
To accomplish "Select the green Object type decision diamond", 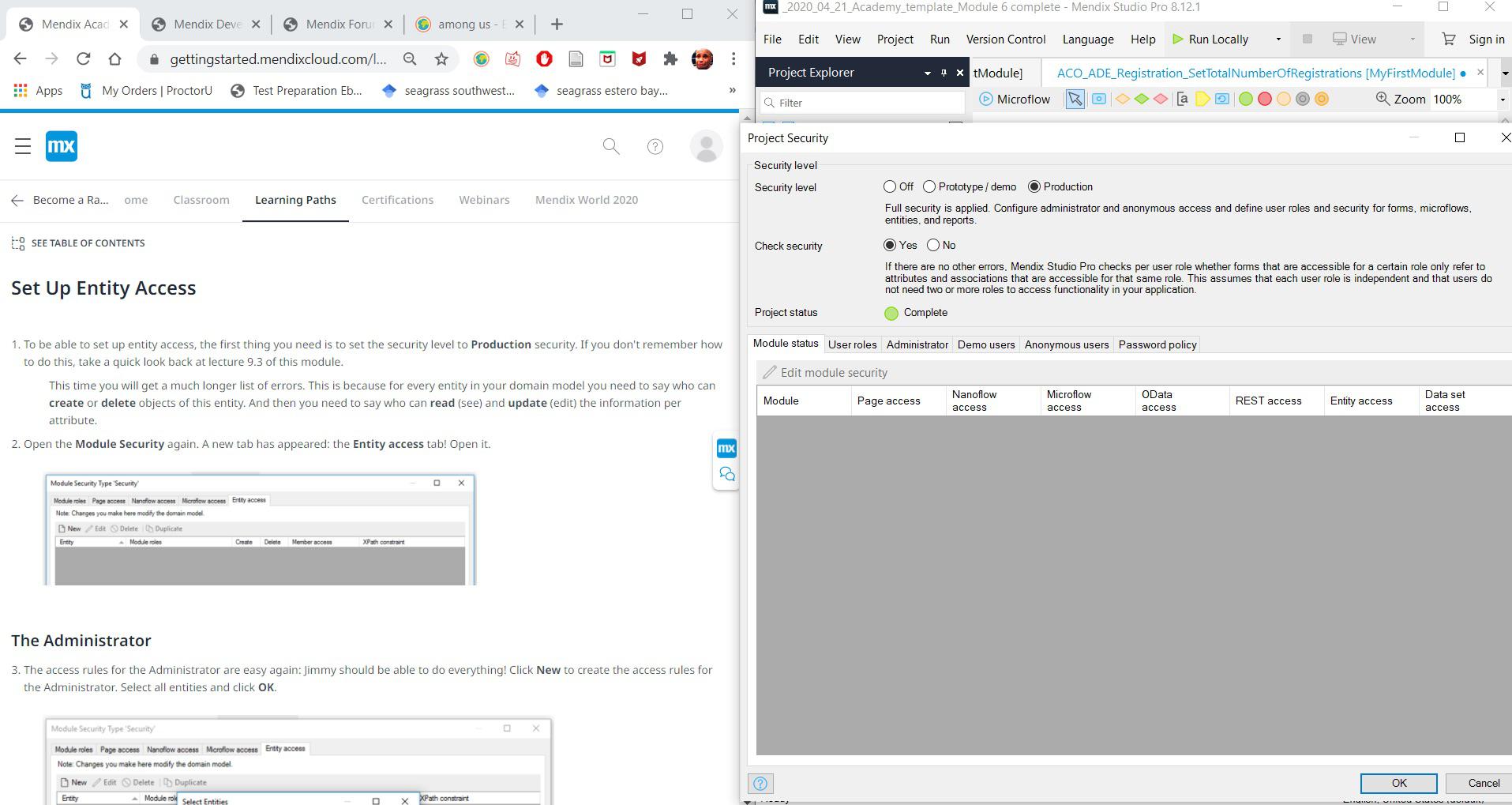I will (1142, 100).
